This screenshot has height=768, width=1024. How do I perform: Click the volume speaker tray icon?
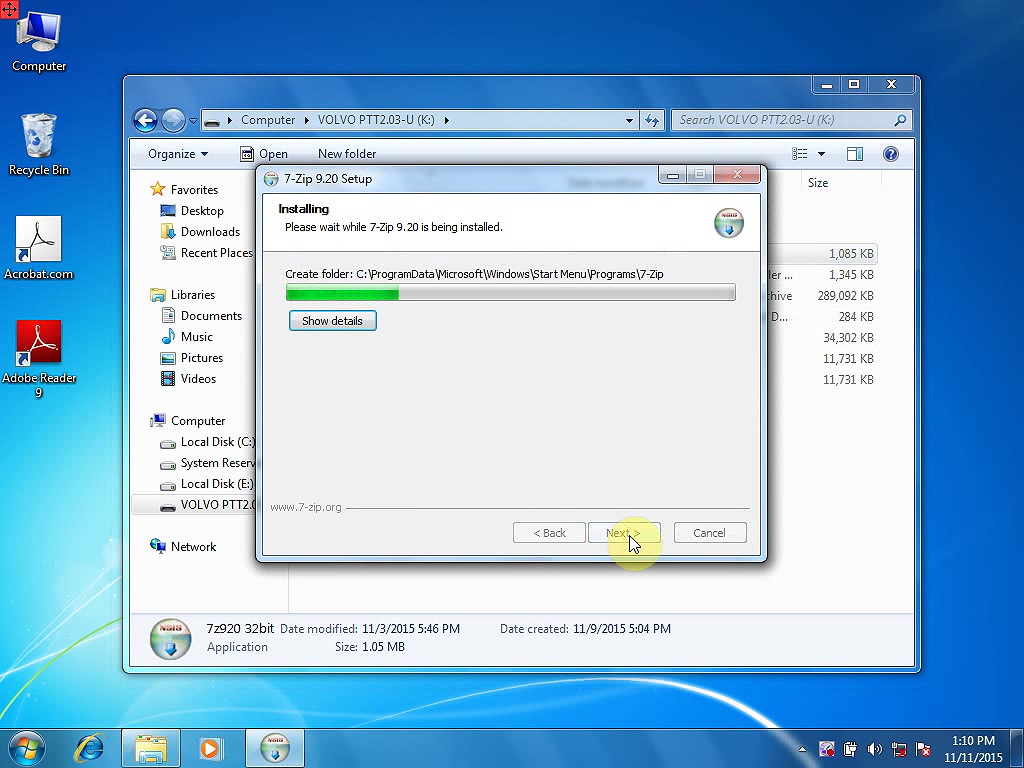click(x=874, y=749)
